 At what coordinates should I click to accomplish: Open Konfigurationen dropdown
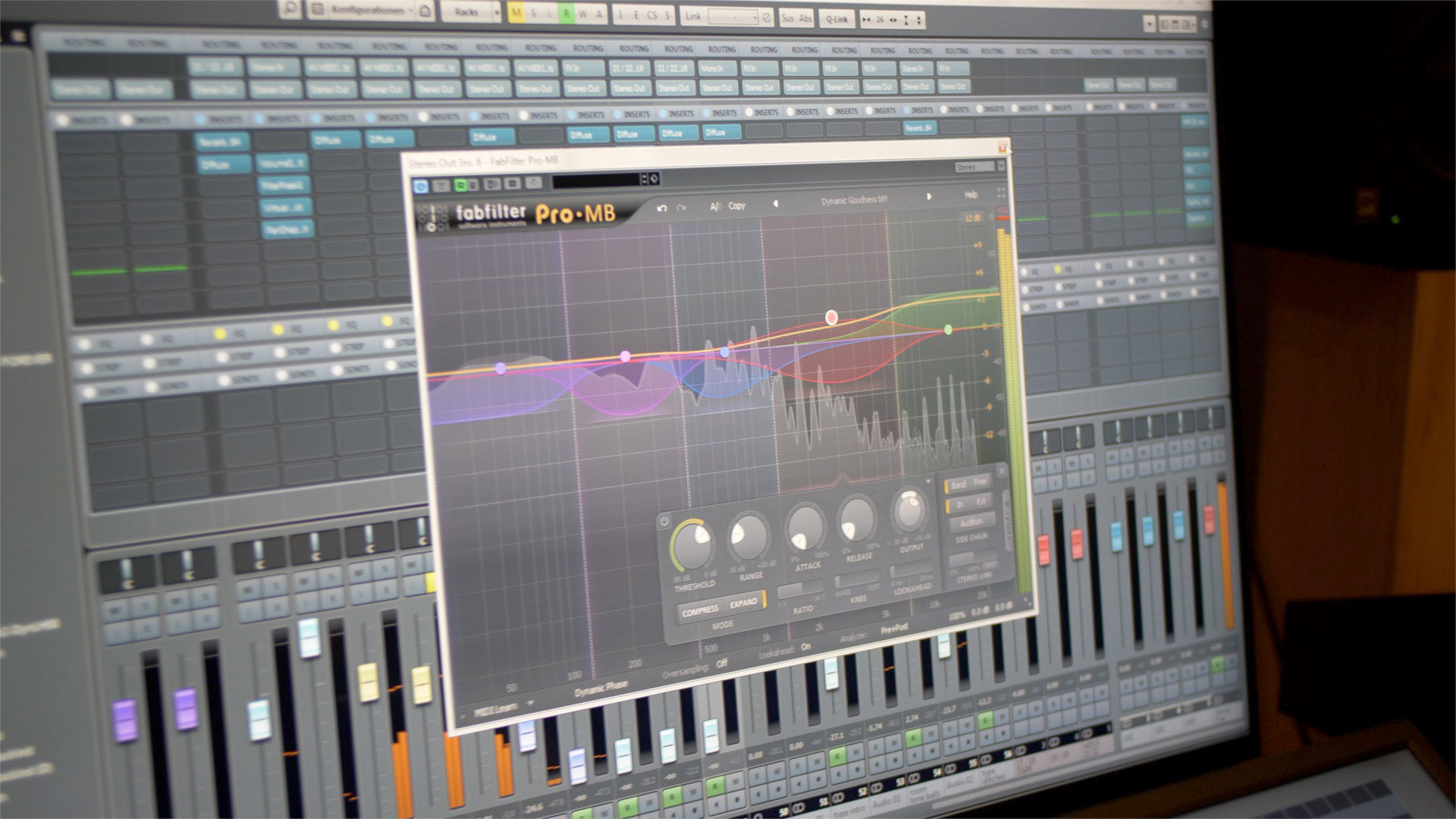point(371,10)
